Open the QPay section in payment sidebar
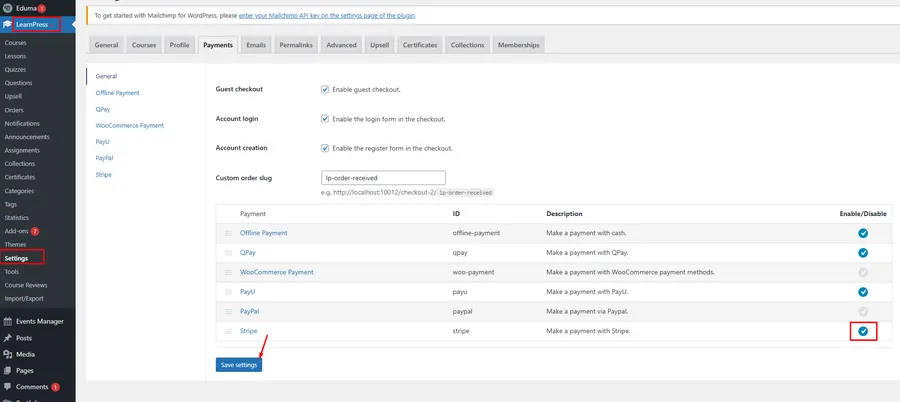Image resolution: width=900 pixels, height=402 pixels. 103,109
